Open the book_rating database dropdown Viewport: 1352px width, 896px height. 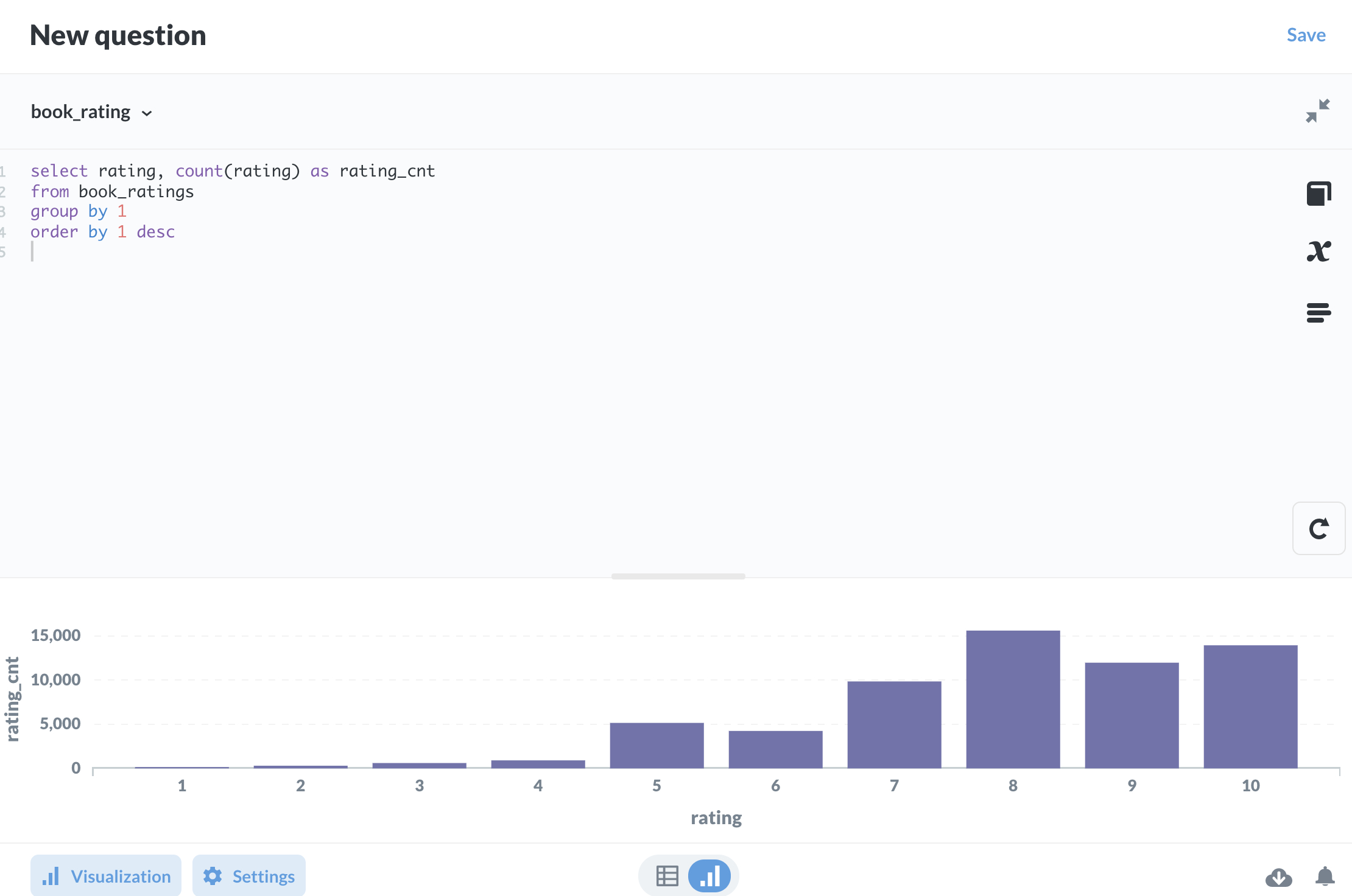click(x=81, y=113)
